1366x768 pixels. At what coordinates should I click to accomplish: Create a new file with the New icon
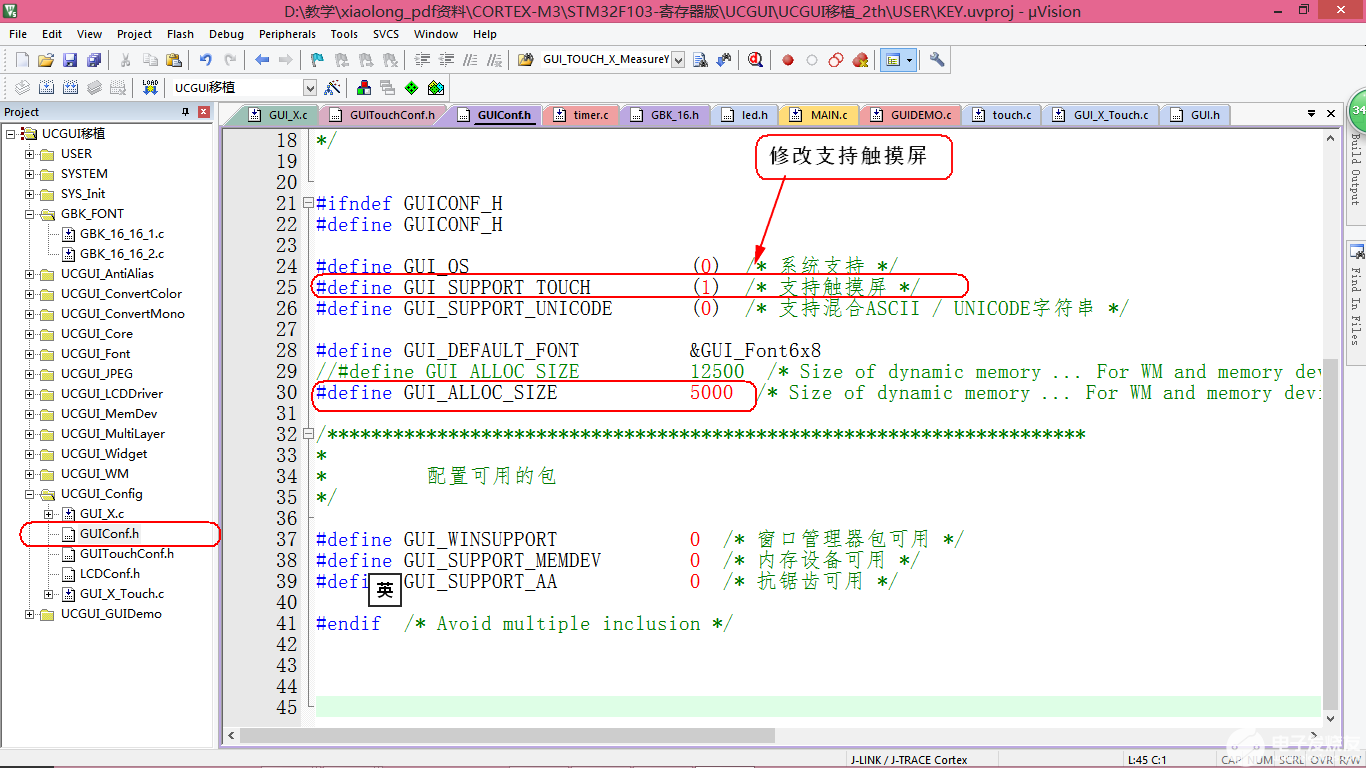22,60
